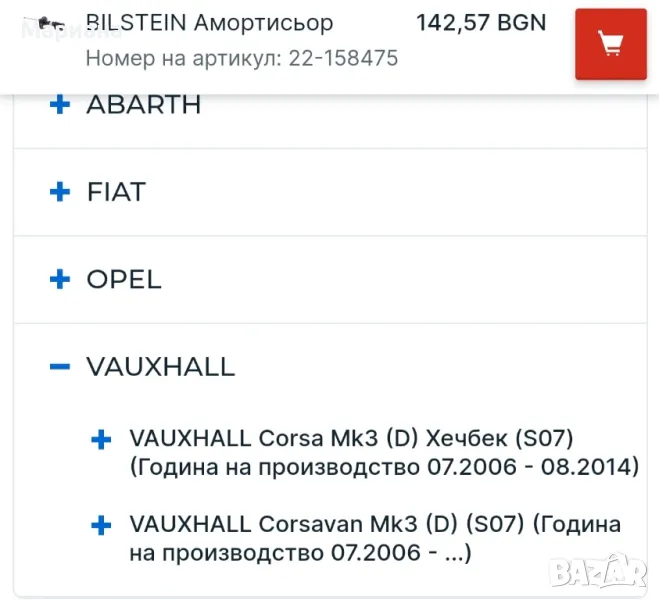Expand the FIAT brand section
Image resolution: width=659 pixels, height=600 pixels.
click(x=116, y=192)
